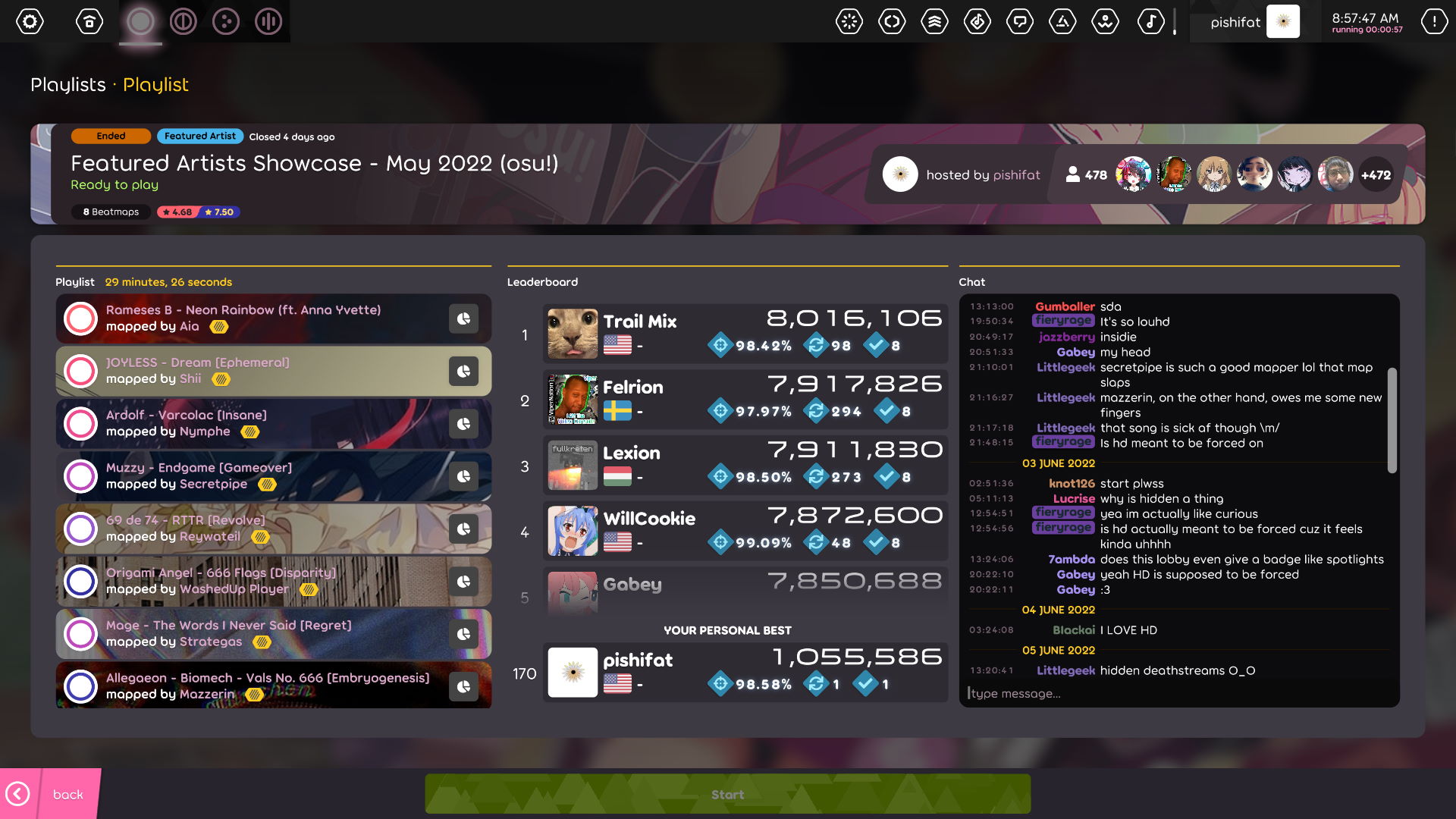
Task: Toggle the queue icon for Allegaeon Biomech map
Action: coord(464,686)
